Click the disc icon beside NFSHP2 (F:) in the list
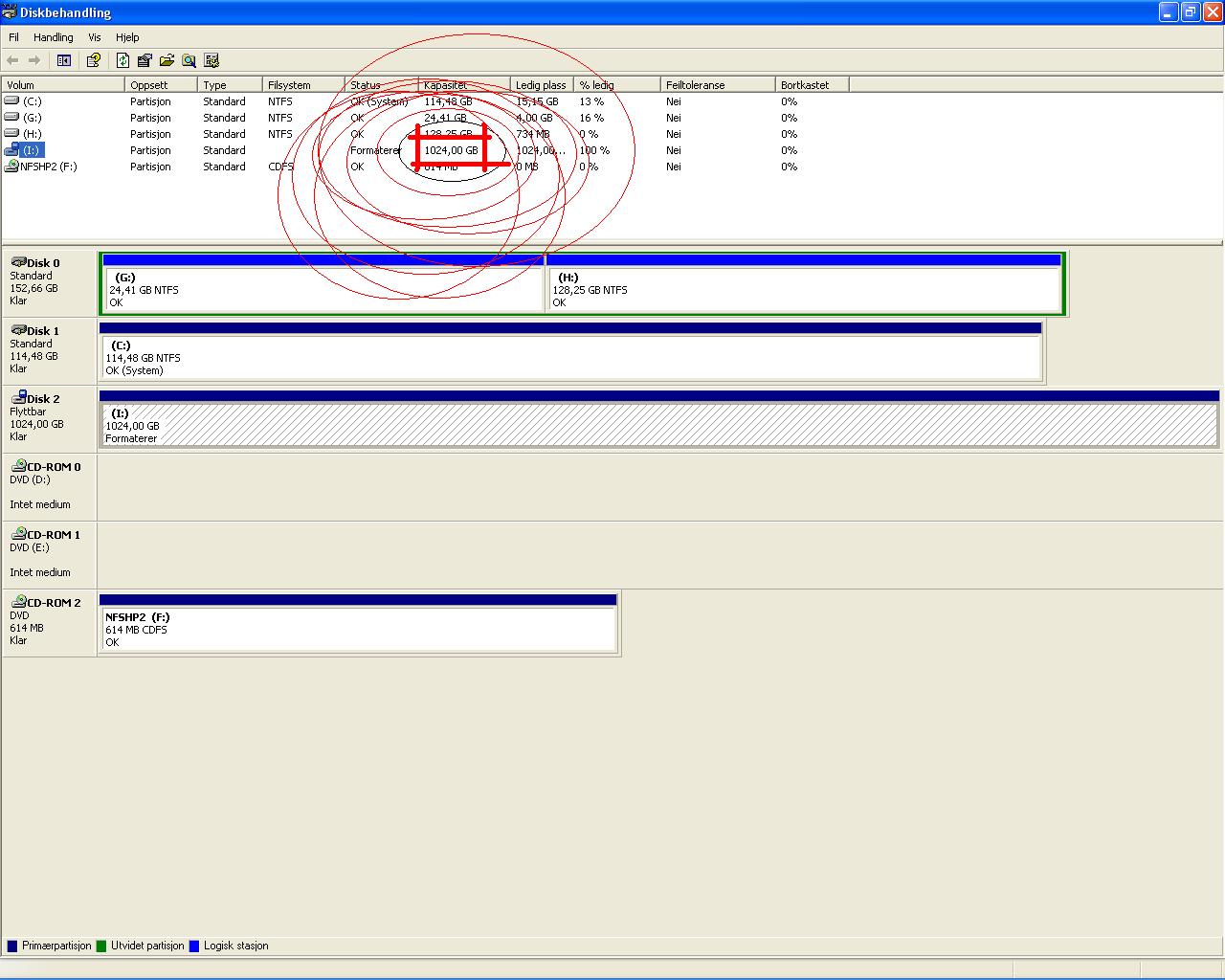The width and height of the screenshot is (1225, 980). coord(11,166)
